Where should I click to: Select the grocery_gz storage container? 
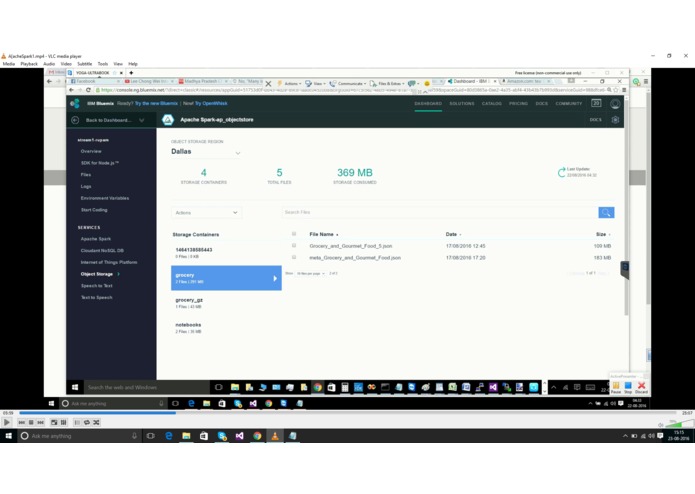[x=226, y=303]
